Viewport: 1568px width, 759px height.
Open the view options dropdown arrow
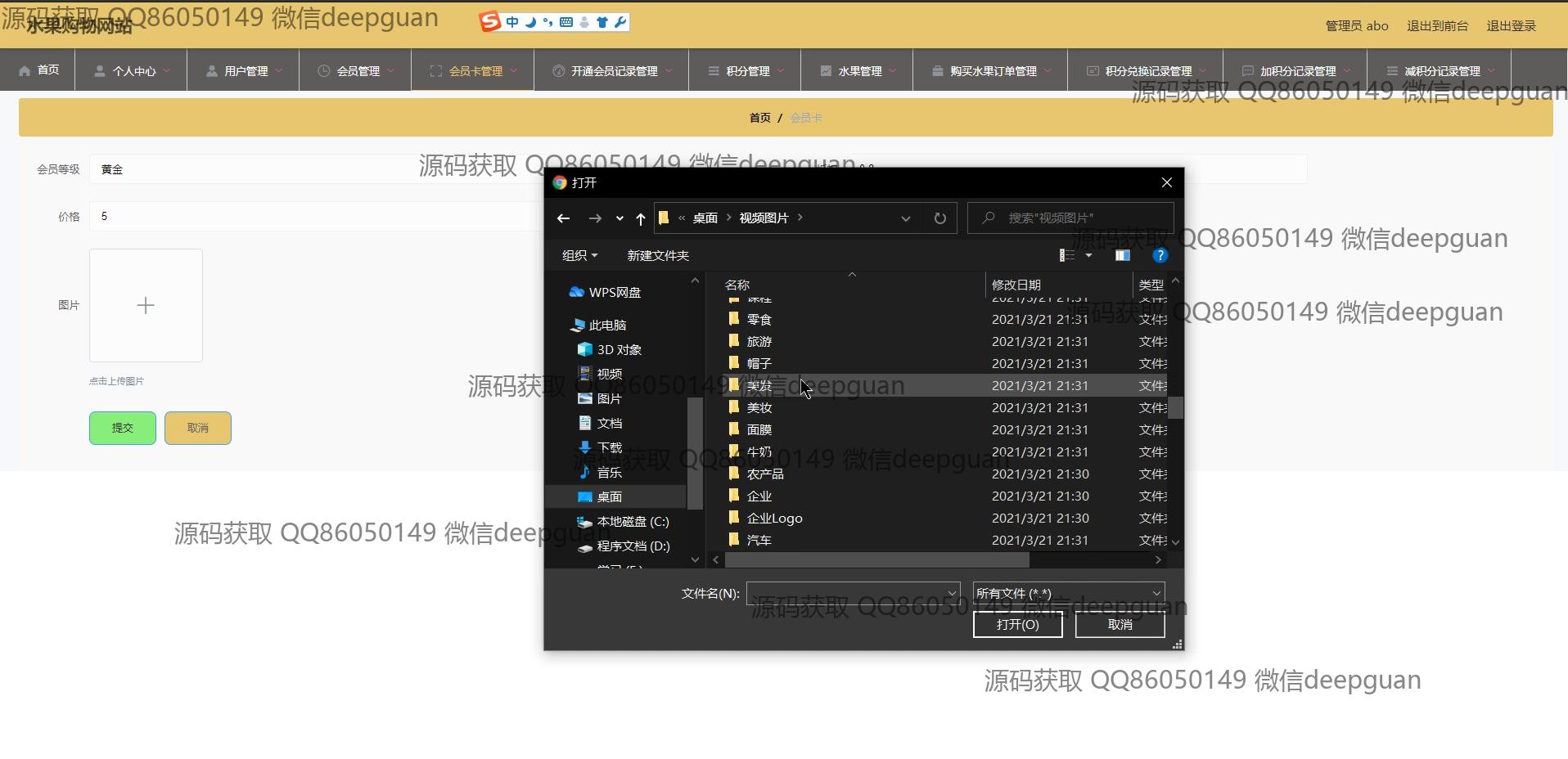point(1088,256)
